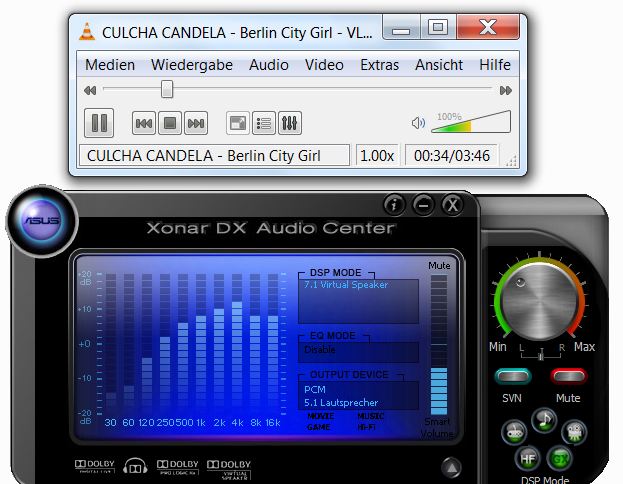Click 5.1 Lautsprecher output text
The width and height of the screenshot is (623, 484).
tap(341, 403)
